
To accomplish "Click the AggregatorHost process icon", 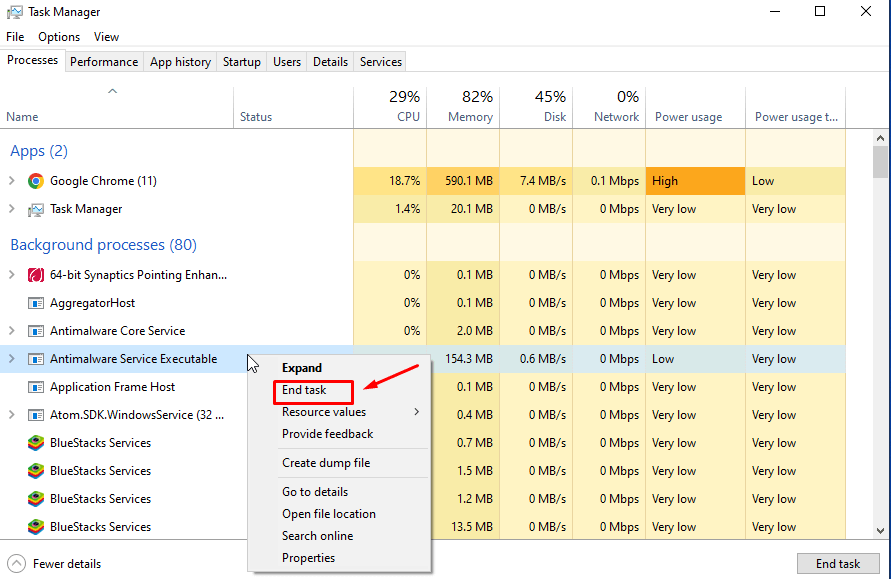I will 36,303.
